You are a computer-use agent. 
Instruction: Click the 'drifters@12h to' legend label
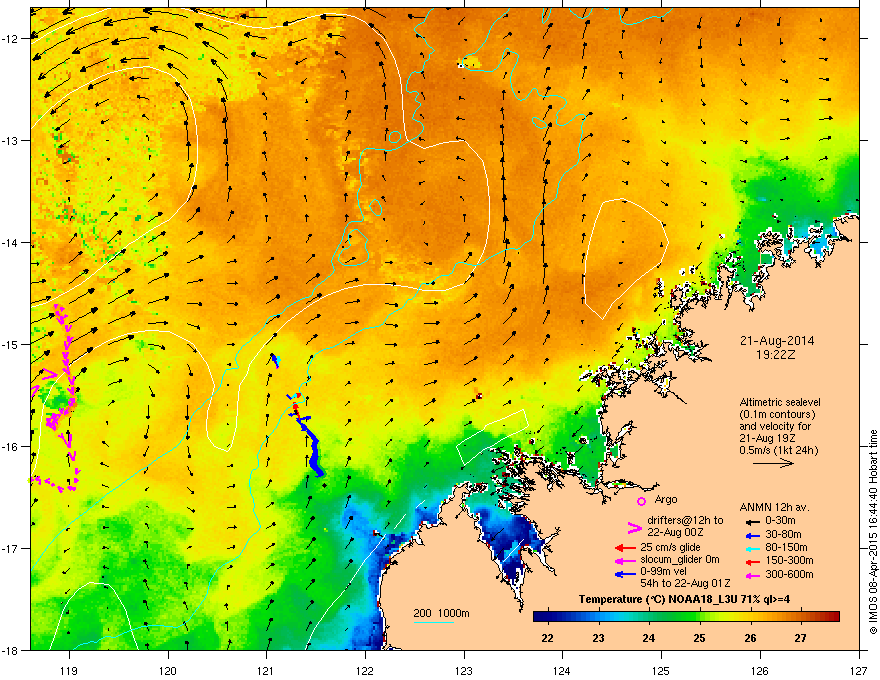[x=685, y=520]
